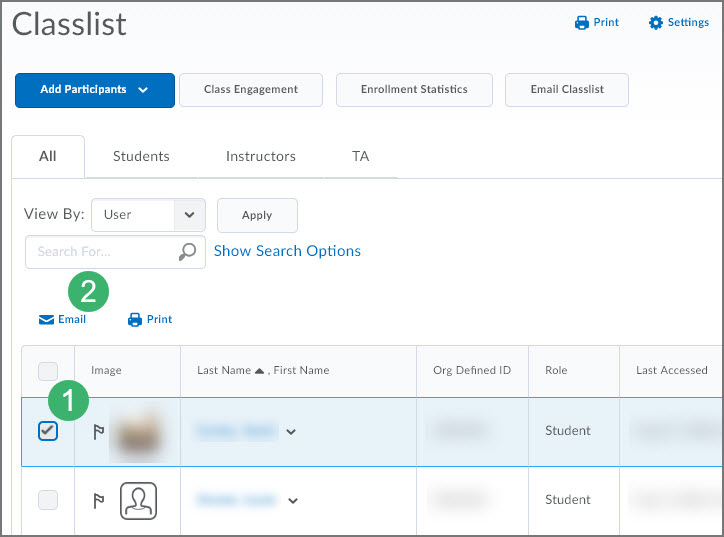The image size is (724, 537).
Task: Click the Enrollment Statistics button
Action: 414,90
